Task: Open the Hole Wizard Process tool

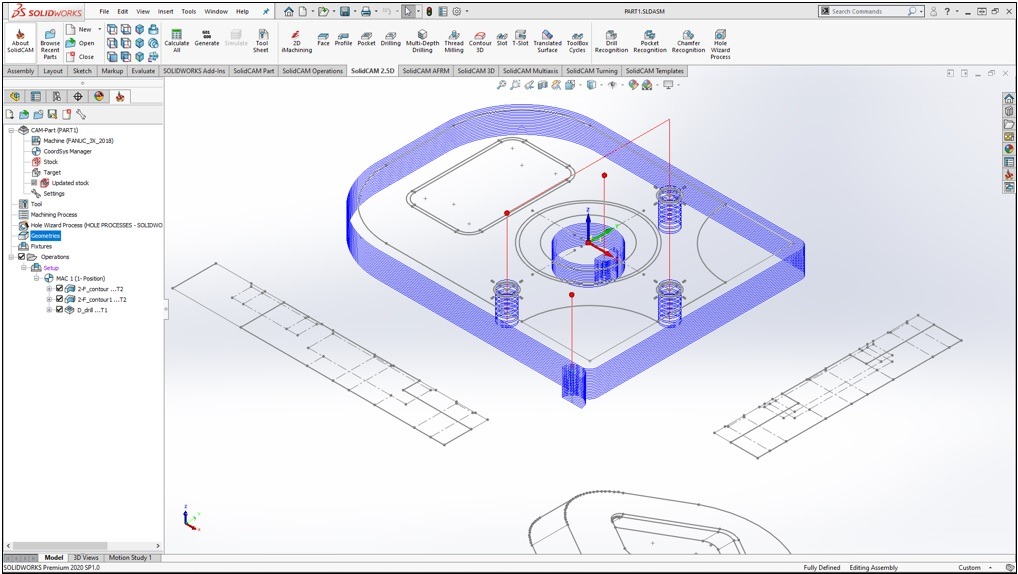Action: pyautogui.click(x=720, y=44)
